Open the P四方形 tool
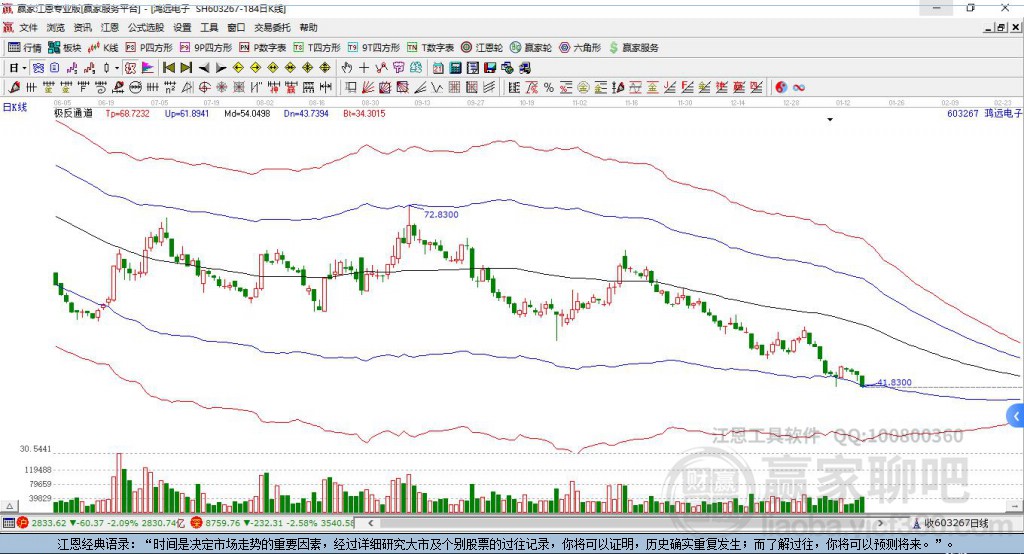Viewport: 1024px width, 554px height. click(x=149, y=48)
